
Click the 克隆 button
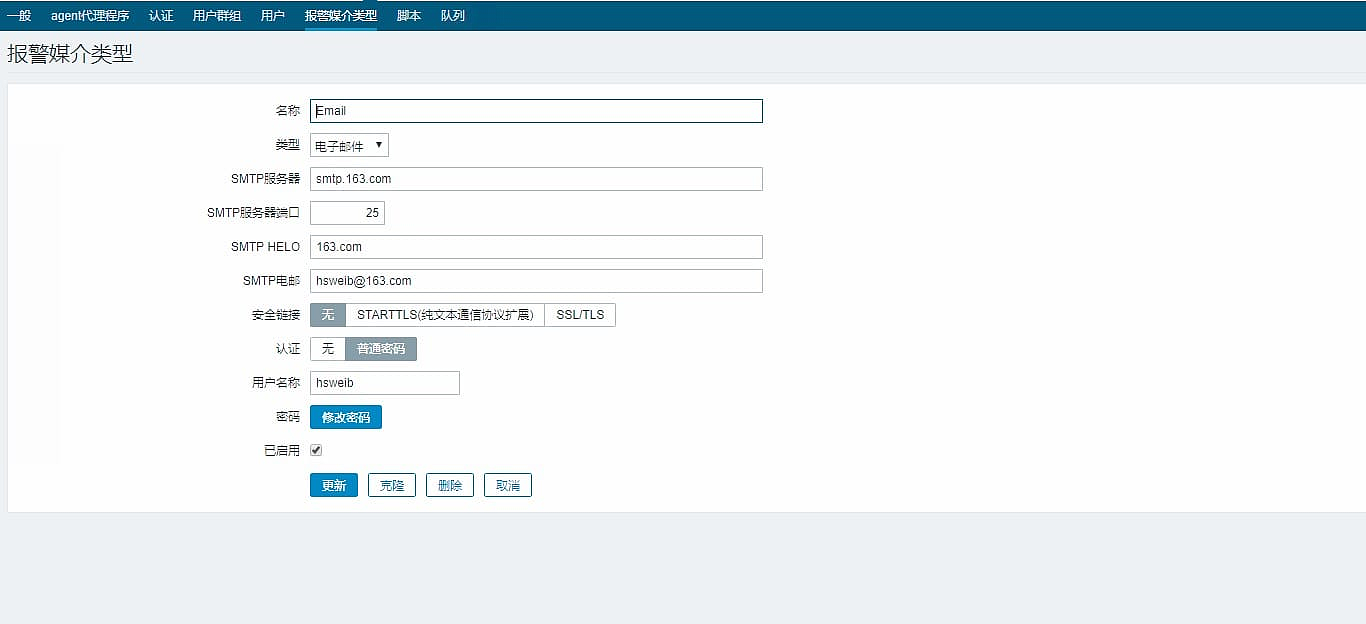(x=392, y=485)
